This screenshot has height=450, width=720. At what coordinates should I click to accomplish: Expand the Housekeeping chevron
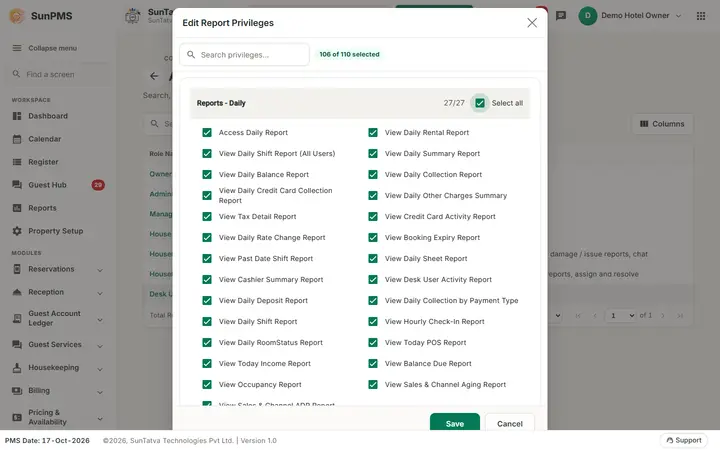tap(100, 369)
